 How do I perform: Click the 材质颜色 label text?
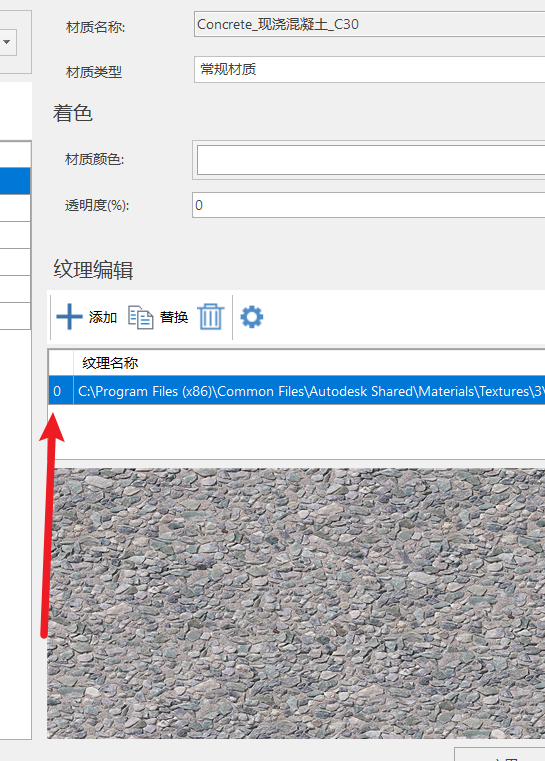[x=95, y=159]
